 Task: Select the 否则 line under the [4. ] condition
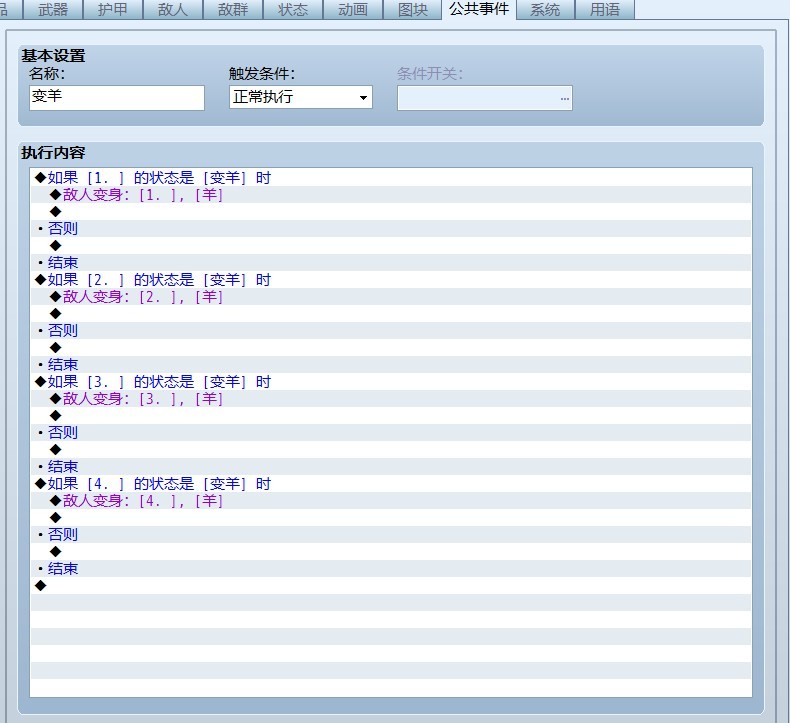391,535
